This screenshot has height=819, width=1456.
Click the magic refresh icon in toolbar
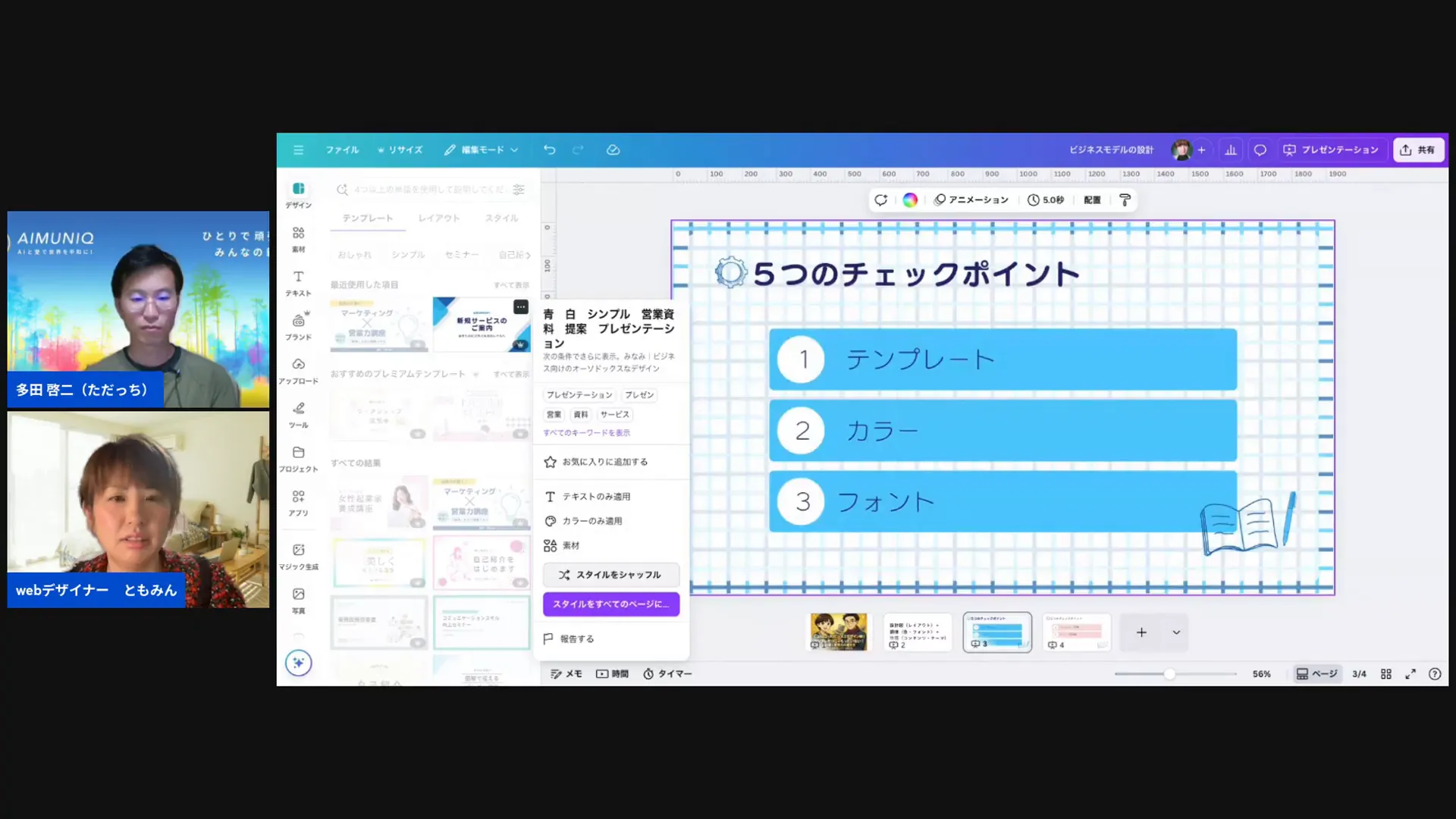pos(880,200)
